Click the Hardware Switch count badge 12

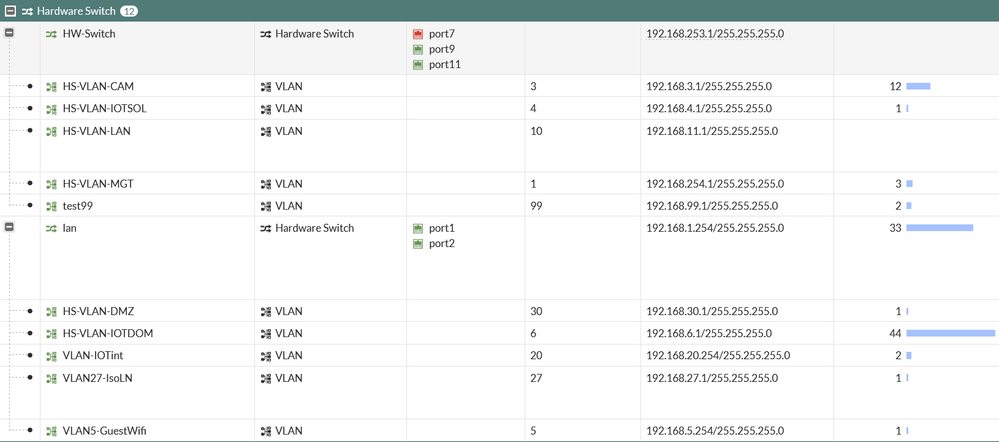pyautogui.click(x=129, y=11)
